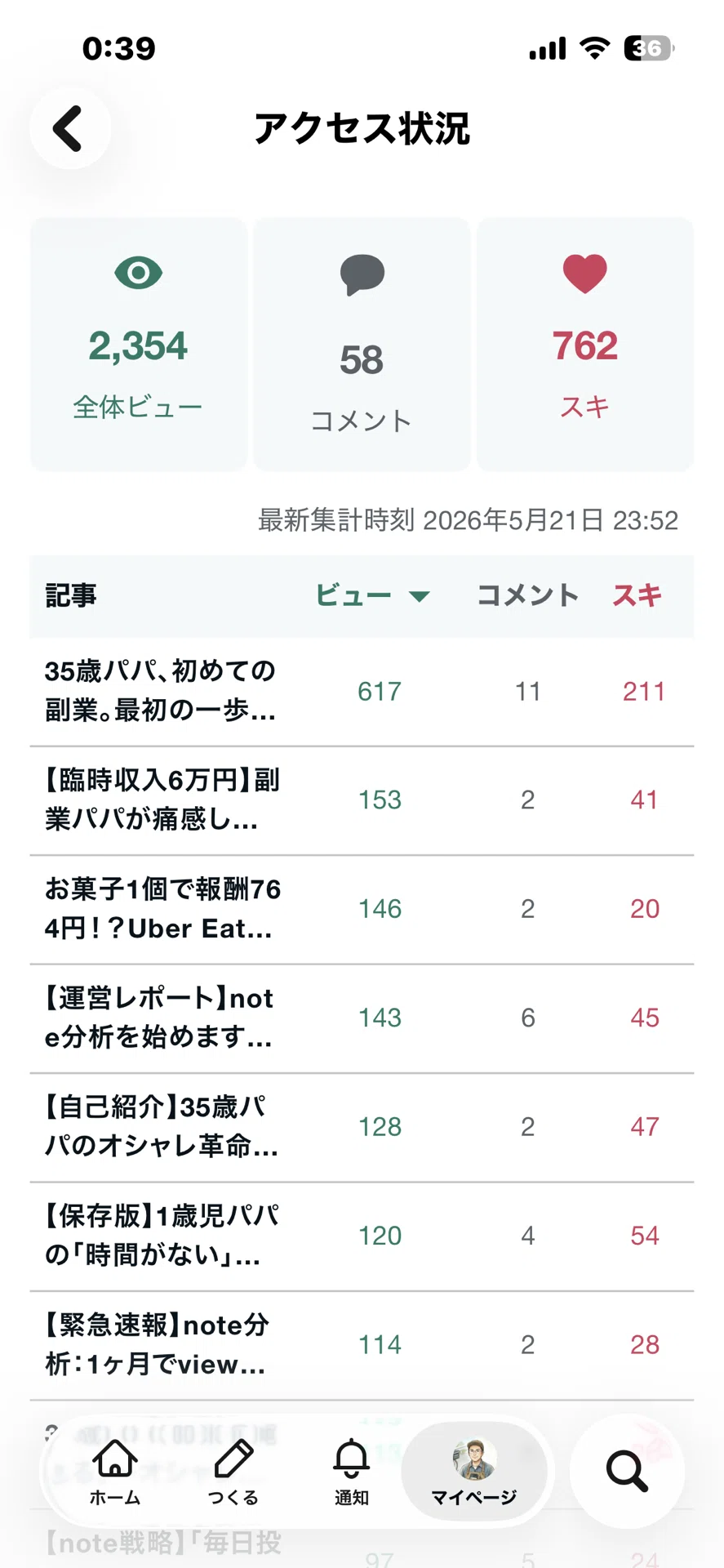
Task: Open article 【緊急速報】note分析：1ヶ月でview
Action: [x=362, y=1345]
